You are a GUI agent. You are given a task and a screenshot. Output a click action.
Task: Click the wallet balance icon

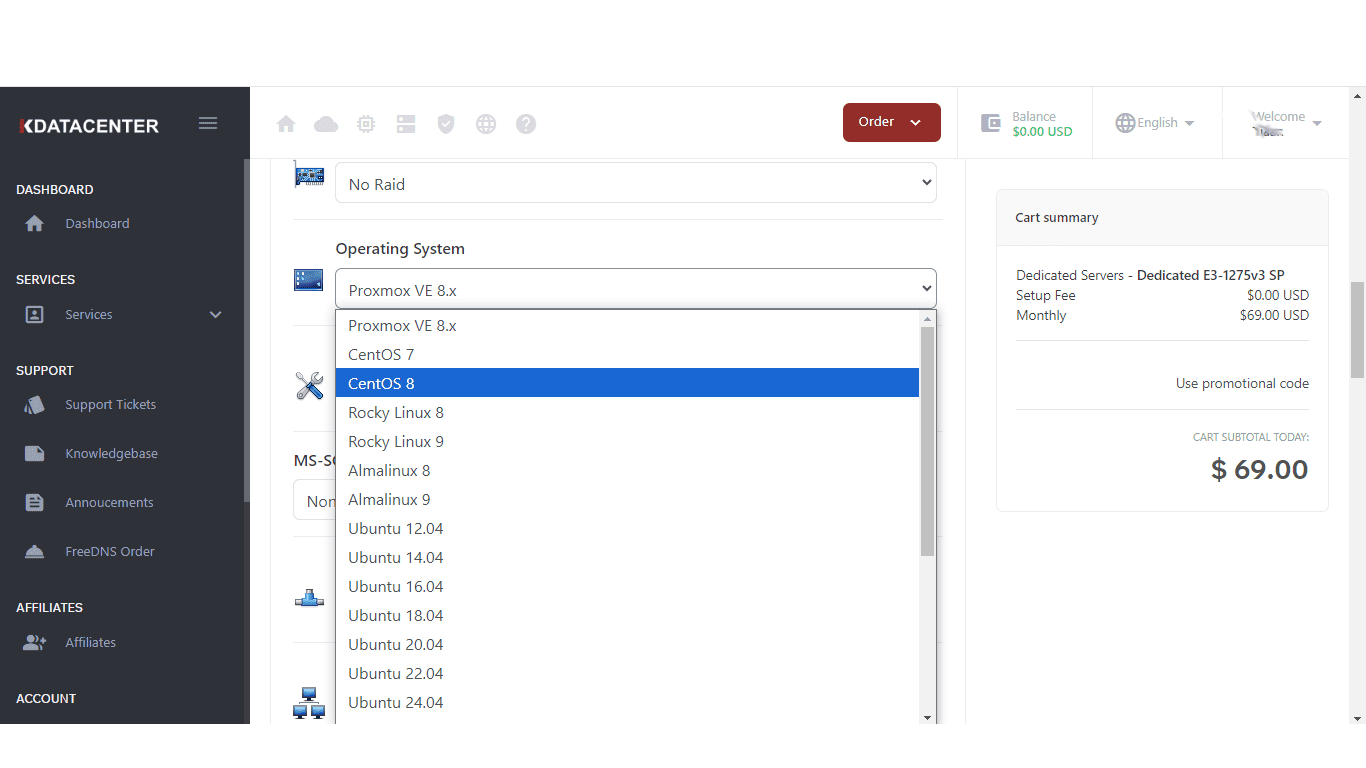(x=991, y=123)
